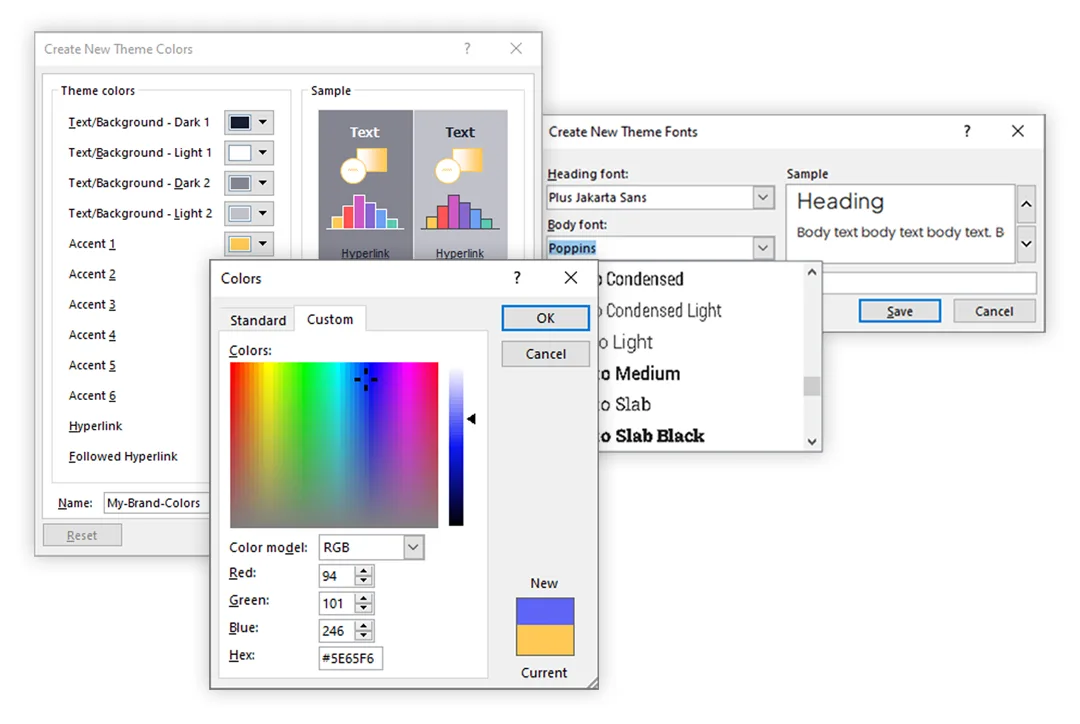Open Text/Background - Dark 1 color dropdown
Screen dimensions: 1080x724
(262, 123)
